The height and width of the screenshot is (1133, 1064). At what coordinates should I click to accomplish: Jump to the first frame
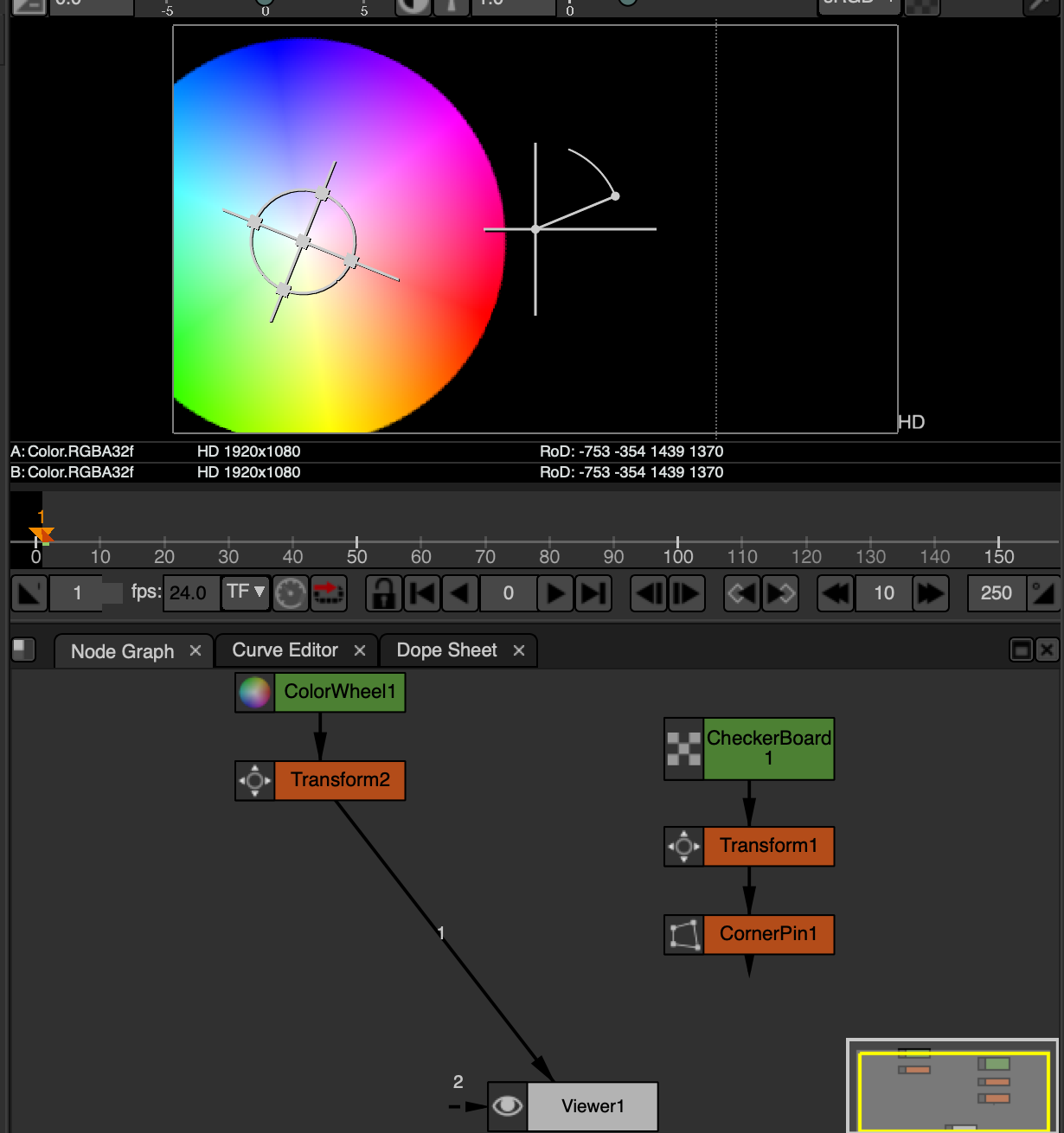pyautogui.click(x=422, y=593)
